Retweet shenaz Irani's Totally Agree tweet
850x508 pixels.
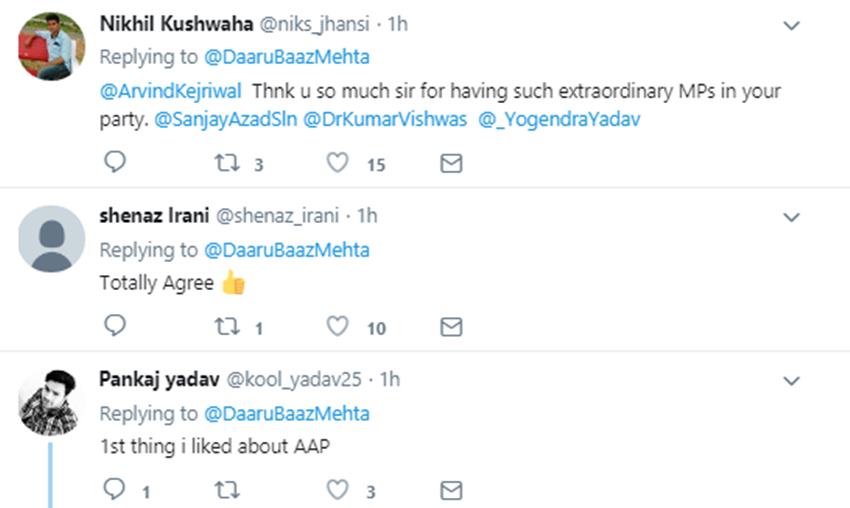click(227, 326)
